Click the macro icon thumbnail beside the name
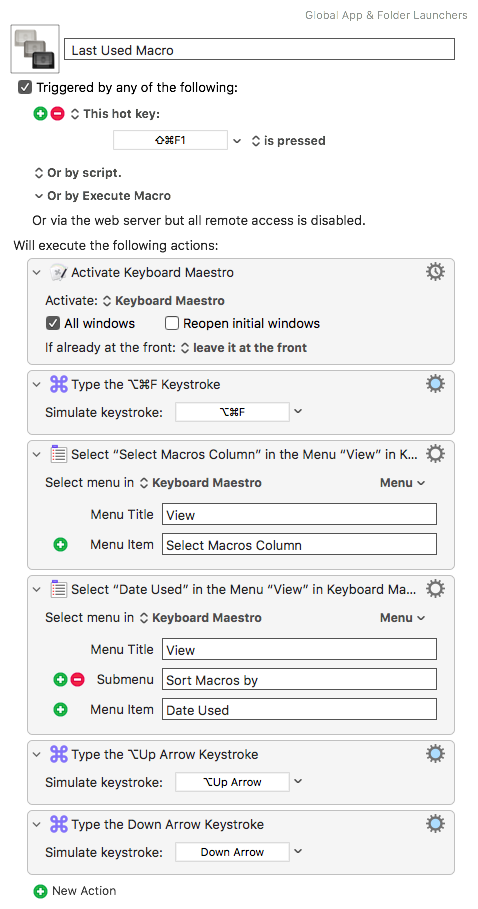Viewport: 478px width, 909px height. [35, 49]
